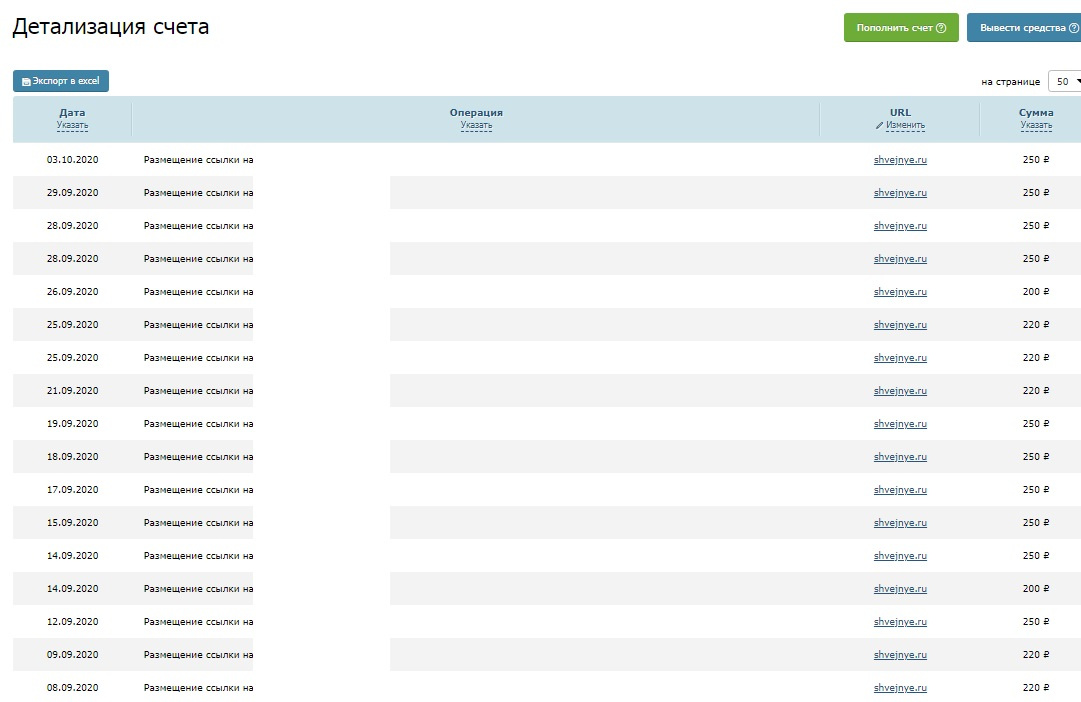Open shvejnye.ru link in 29.09.2020 row
This screenshot has height=702, width=1081.
click(x=900, y=192)
